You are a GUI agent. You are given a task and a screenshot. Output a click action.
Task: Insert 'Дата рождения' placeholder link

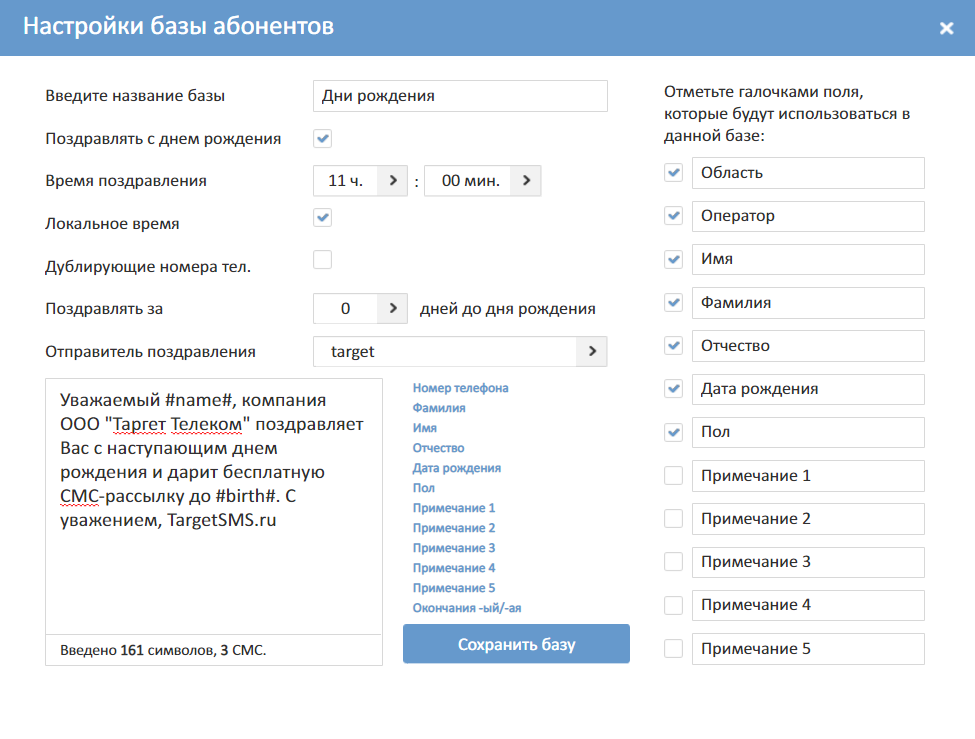tap(456, 468)
